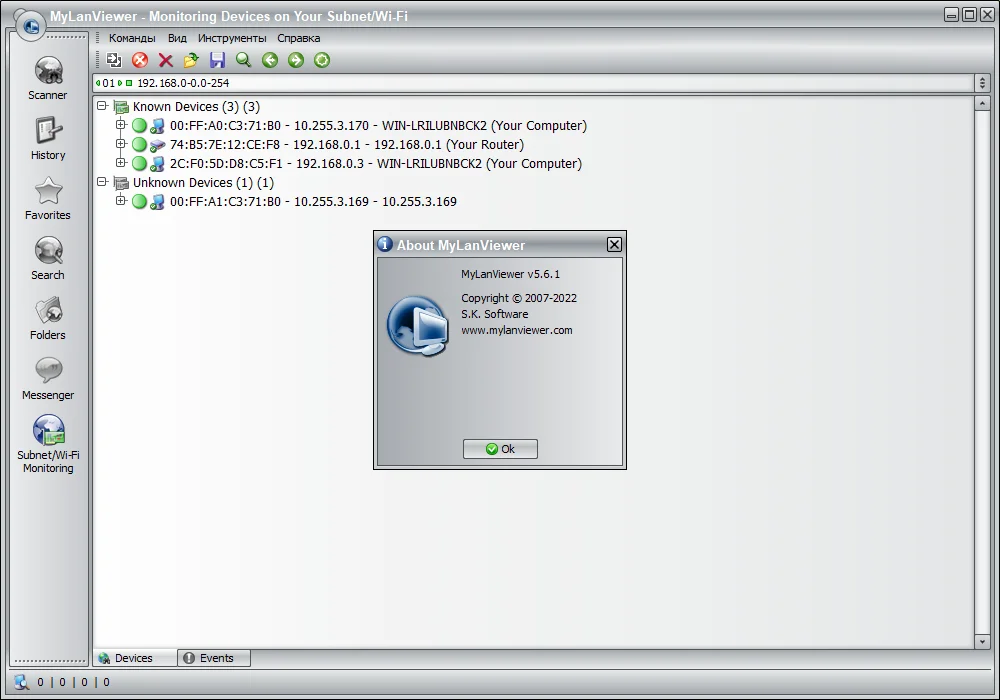The image size is (1000, 700).
Task: Click the Known Devices folder icon
Action: (121, 107)
